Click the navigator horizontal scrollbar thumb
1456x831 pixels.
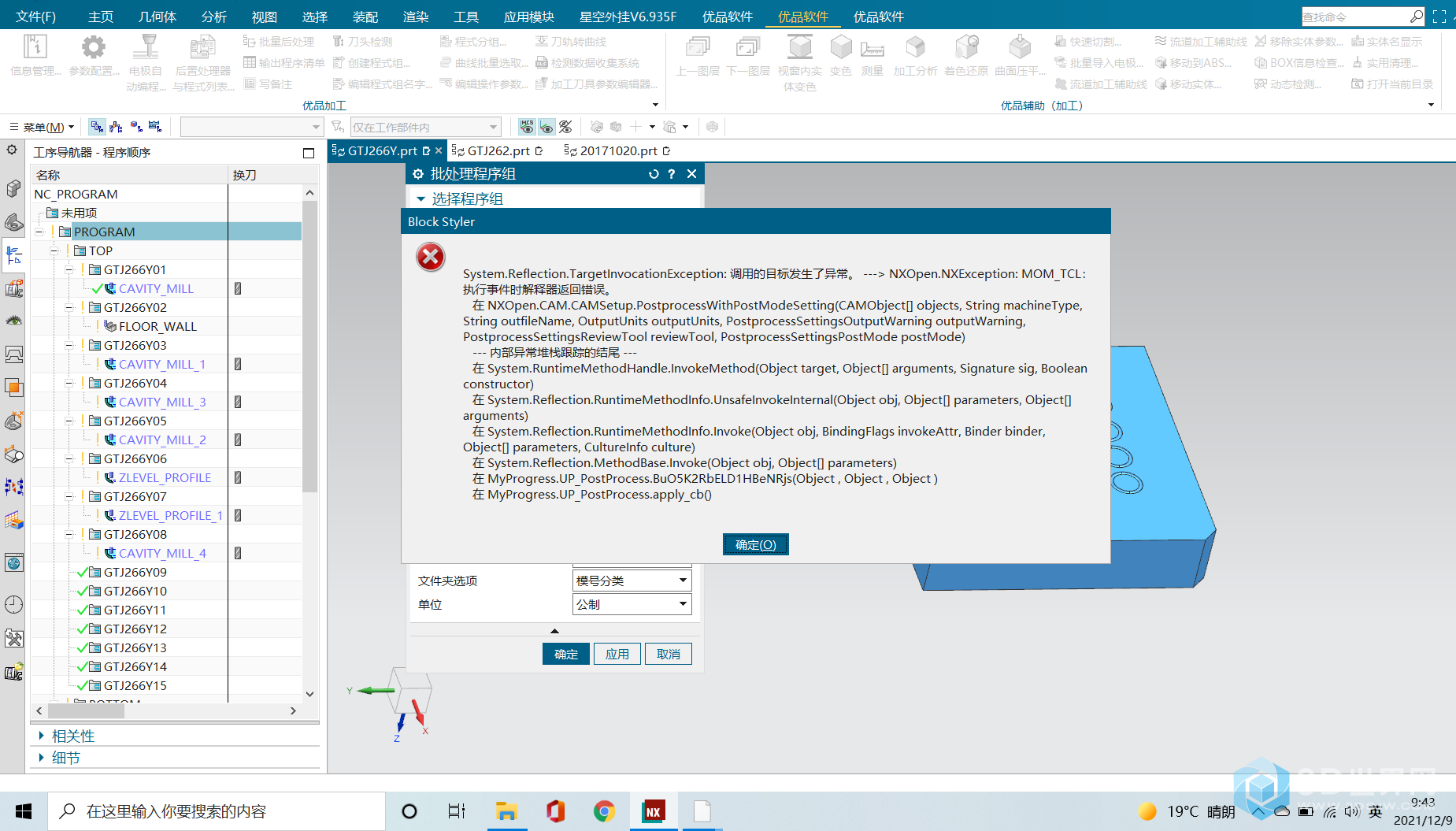86,710
